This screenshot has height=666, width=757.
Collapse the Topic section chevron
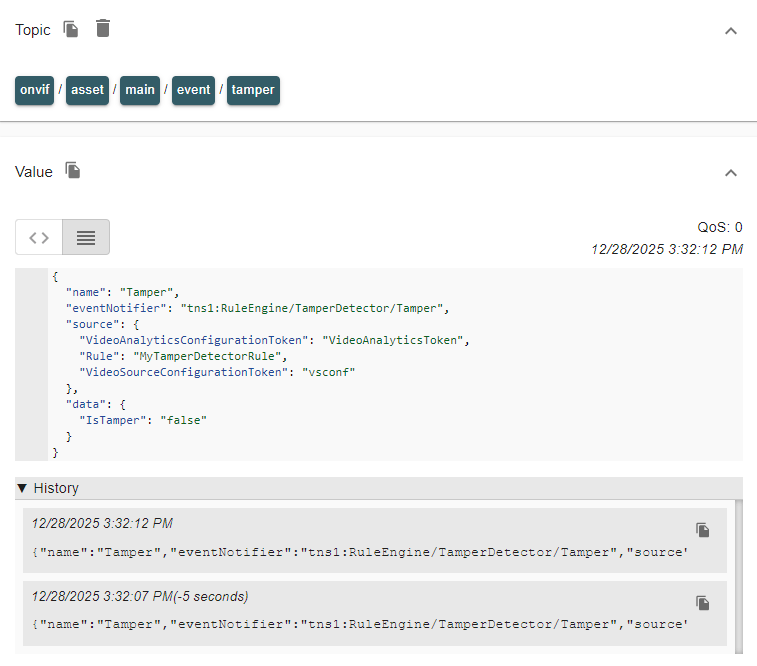(x=731, y=31)
